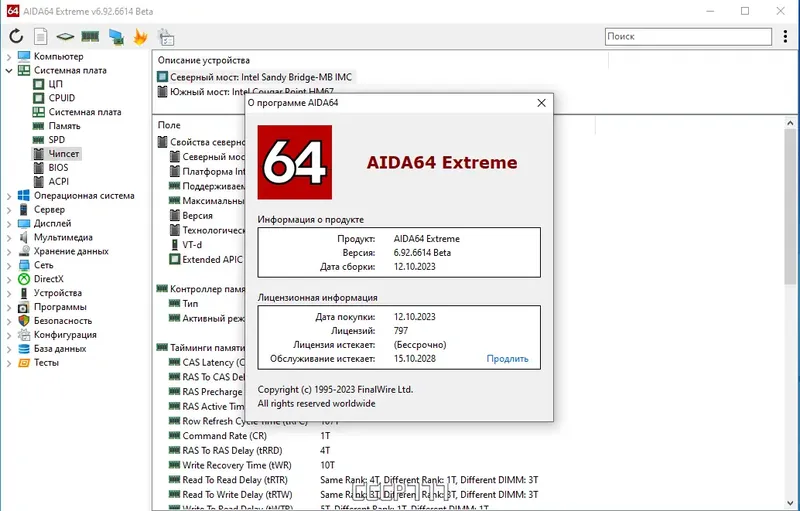The image size is (800, 511).
Task: Click the База данных icon
Action: [24, 349]
